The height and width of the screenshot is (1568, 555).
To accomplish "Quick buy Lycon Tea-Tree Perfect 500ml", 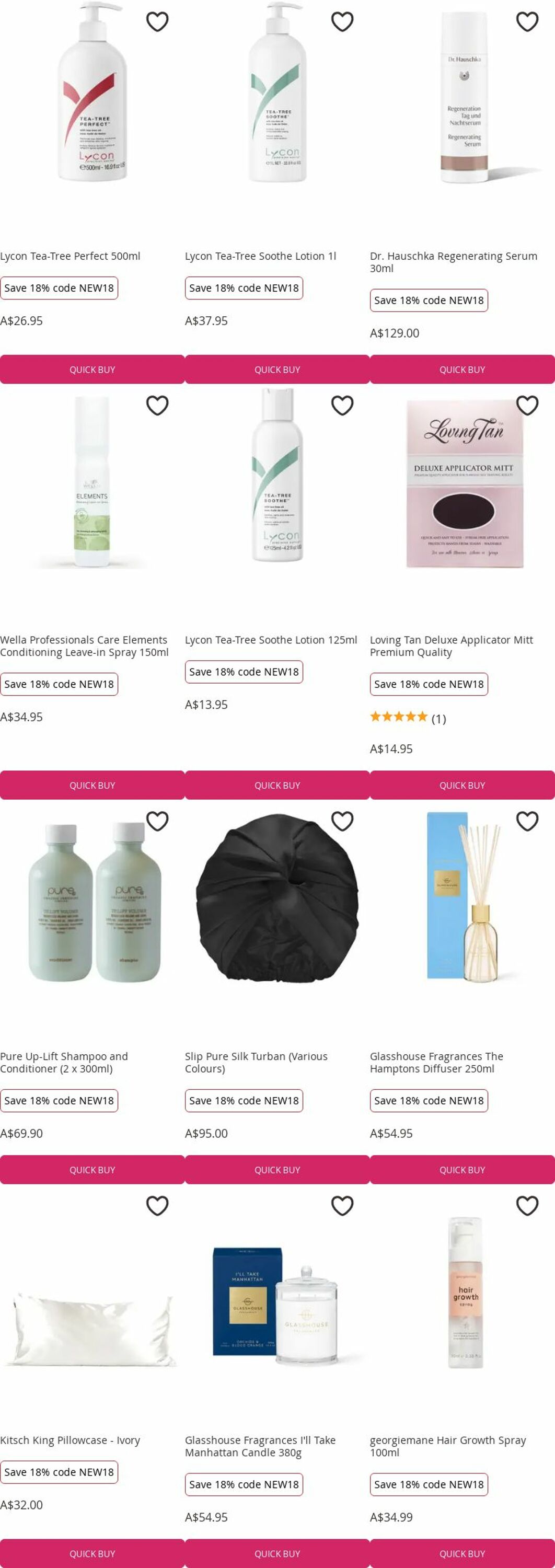I will tap(92, 370).
